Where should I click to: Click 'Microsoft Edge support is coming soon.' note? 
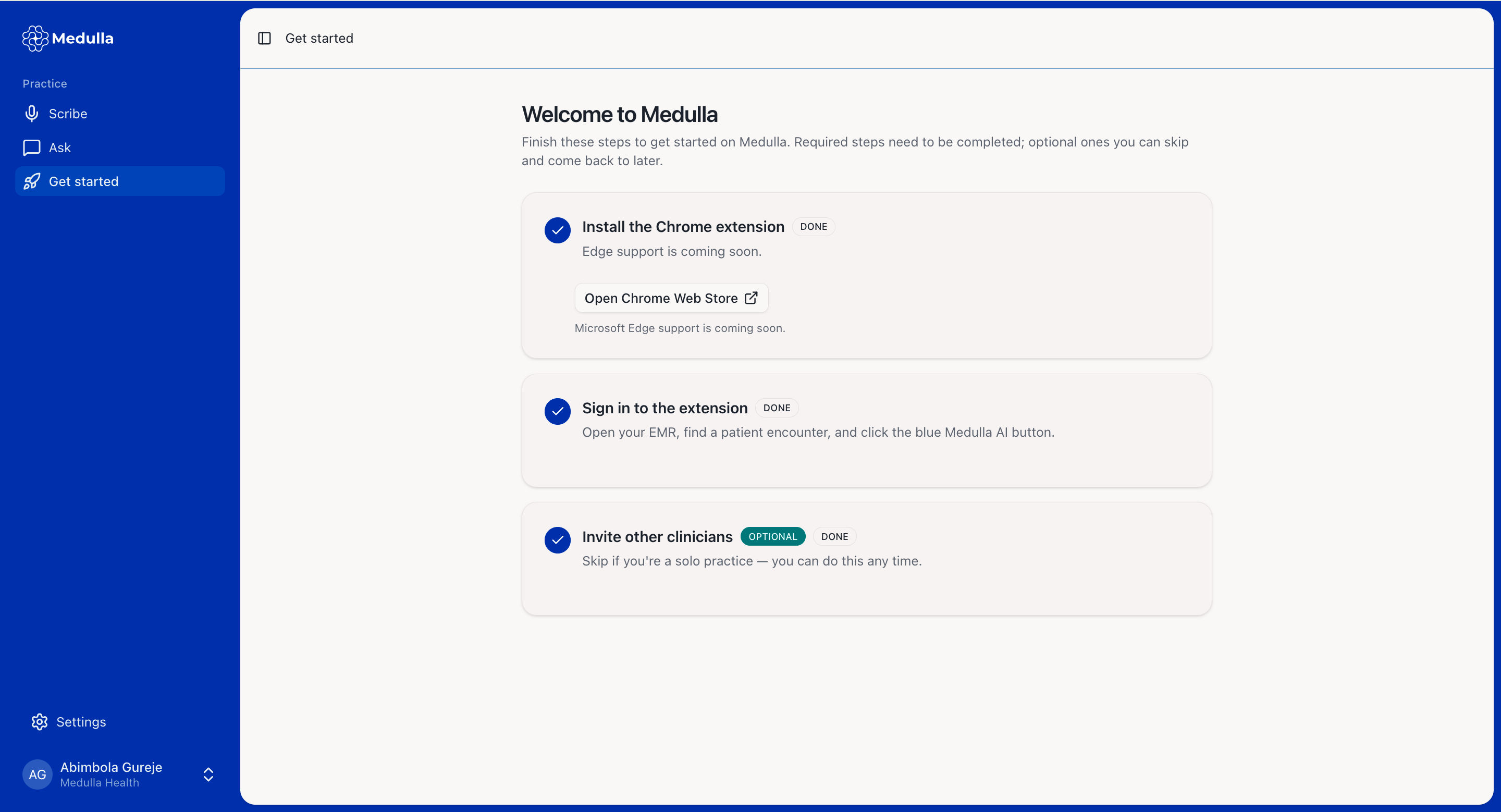point(680,328)
